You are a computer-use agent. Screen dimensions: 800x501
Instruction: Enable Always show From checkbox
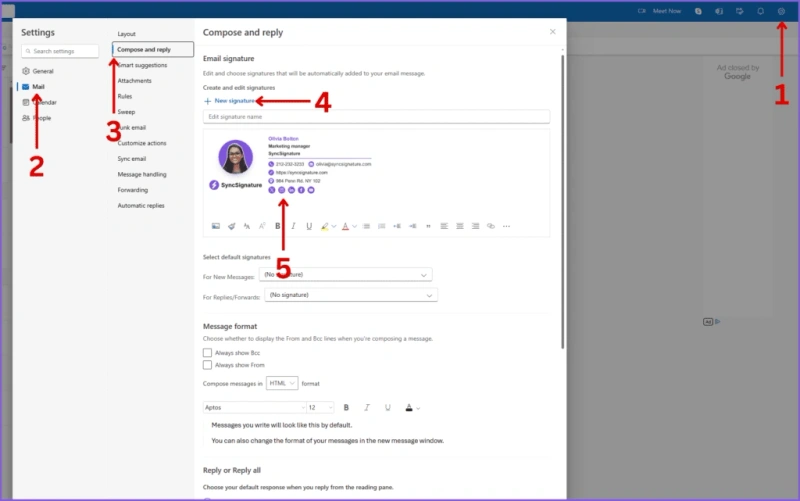click(x=207, y=365)
